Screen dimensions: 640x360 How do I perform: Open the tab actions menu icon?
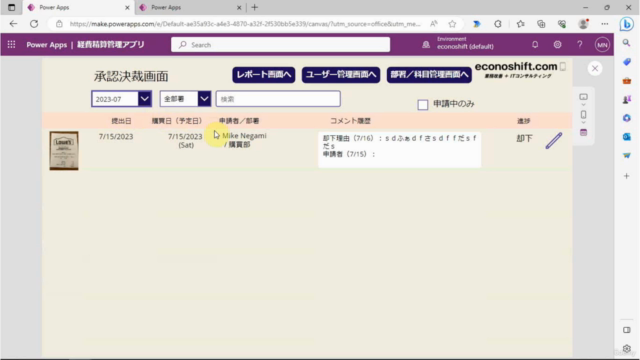[x=11, y=7]
